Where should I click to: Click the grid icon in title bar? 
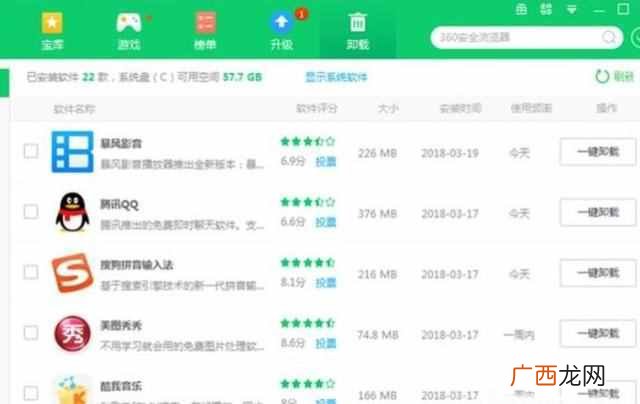click(546, 9)
